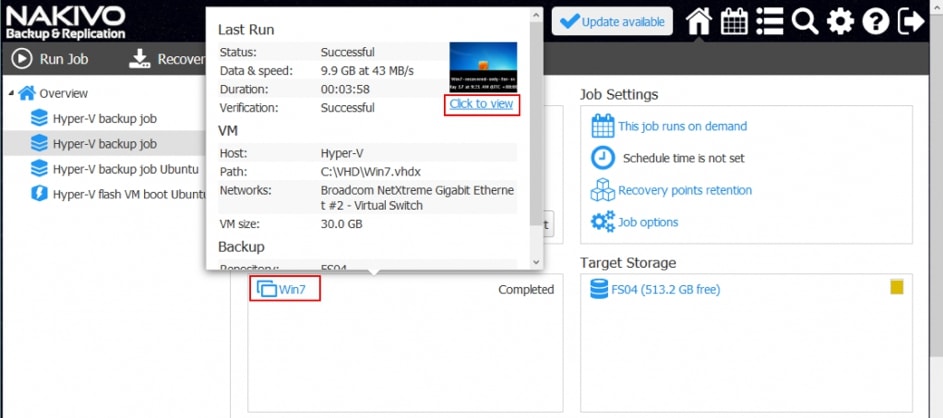The width and height of the screenshot is (943, 418).
Task: Open the Activities list icon
Action: [x=769, y=21]
